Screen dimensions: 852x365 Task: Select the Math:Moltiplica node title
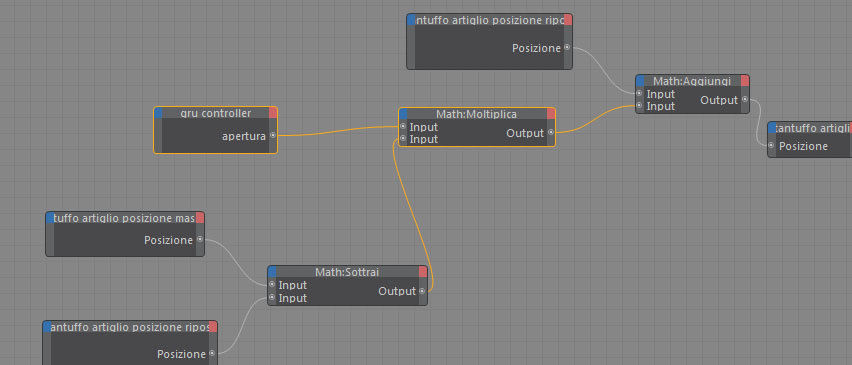477,114
